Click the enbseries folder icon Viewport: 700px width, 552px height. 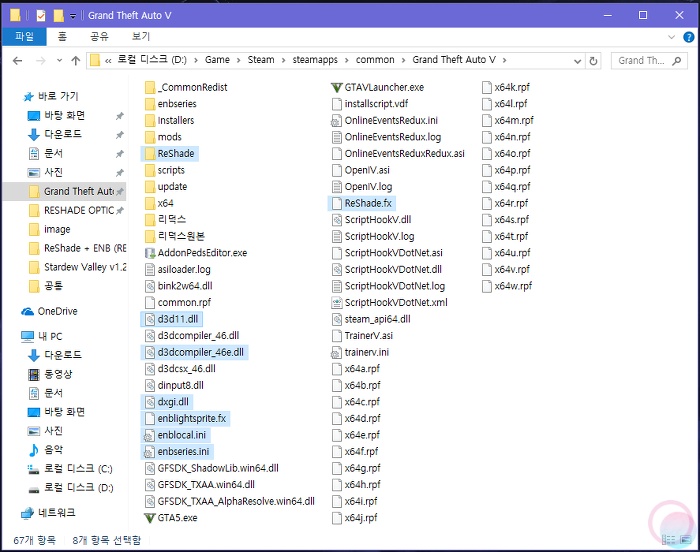tap(150, 104)
